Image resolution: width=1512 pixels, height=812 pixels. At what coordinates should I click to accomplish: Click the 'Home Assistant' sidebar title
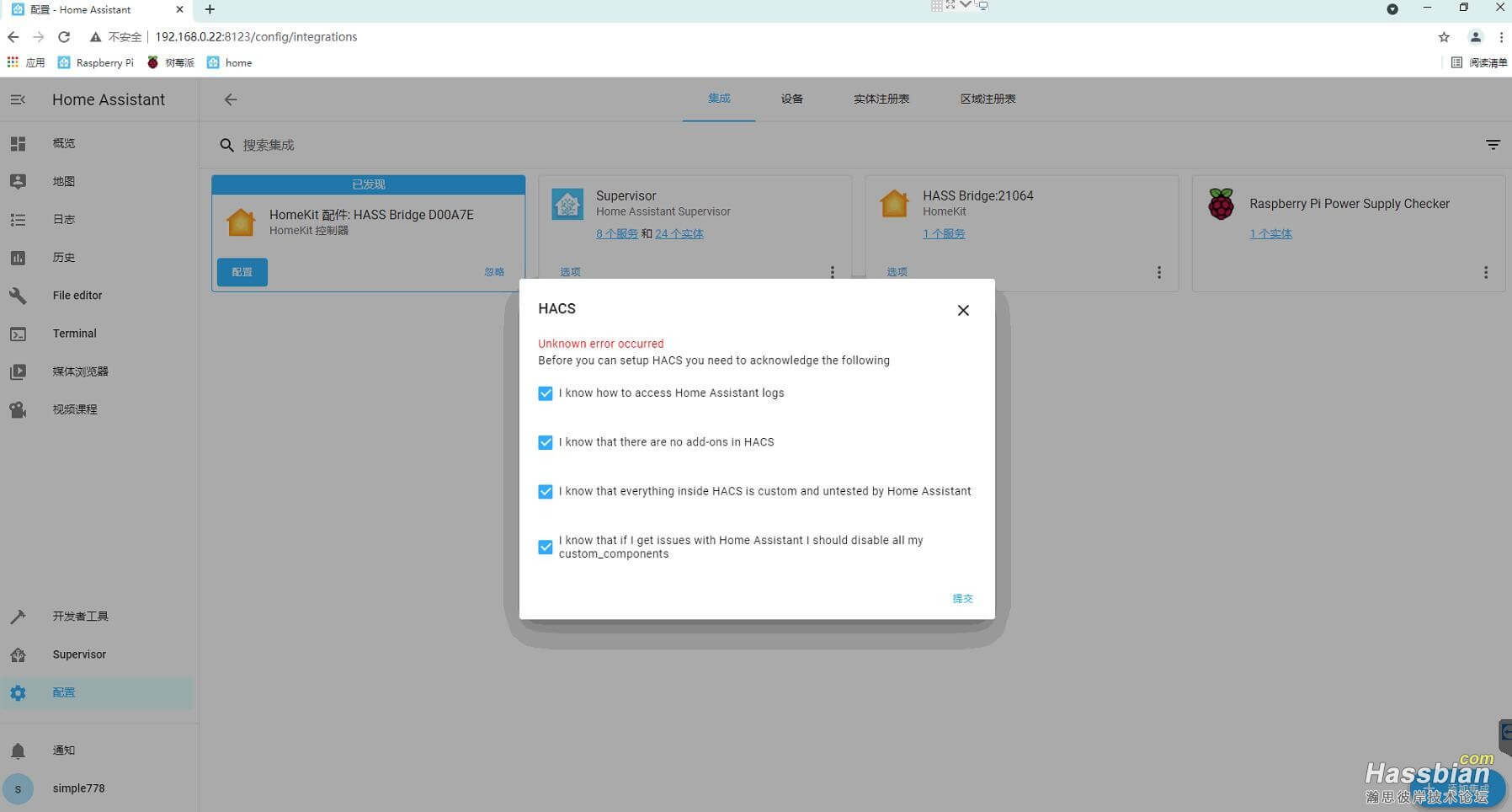point(109,99)
